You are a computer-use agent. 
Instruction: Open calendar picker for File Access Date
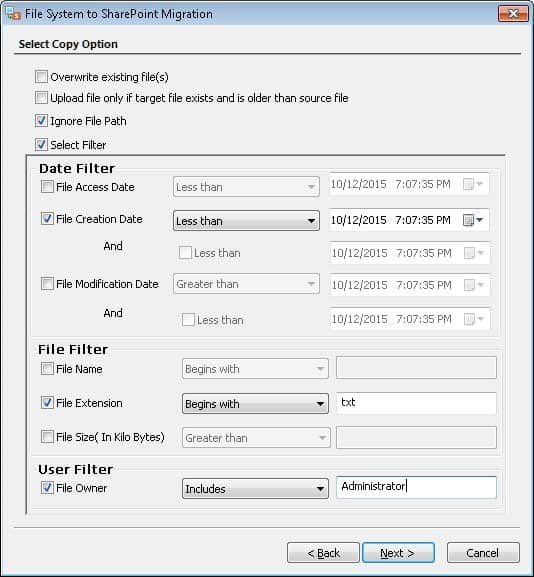[473, 184]
